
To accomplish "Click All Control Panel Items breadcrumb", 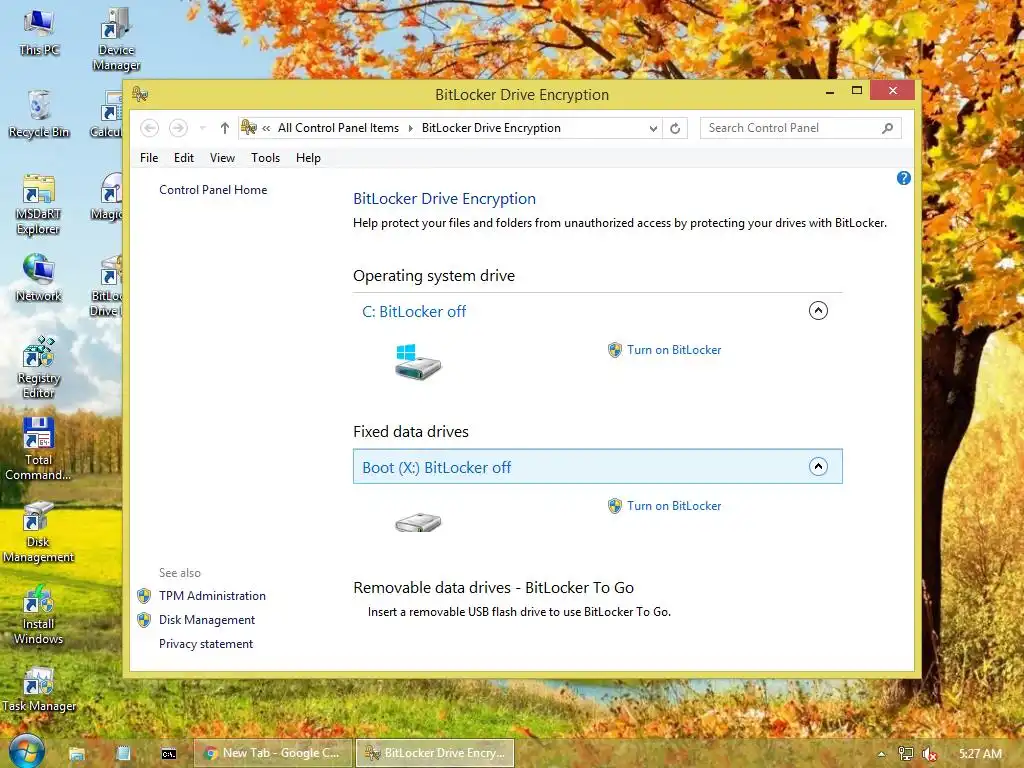I will click(338, 128).
